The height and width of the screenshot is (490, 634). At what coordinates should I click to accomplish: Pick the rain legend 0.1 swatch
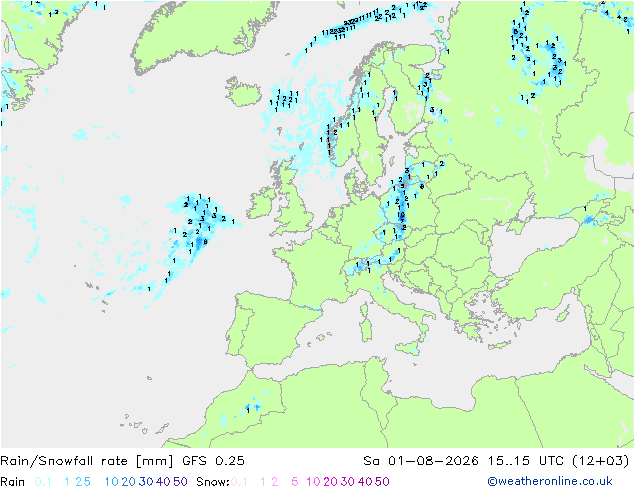43,482
